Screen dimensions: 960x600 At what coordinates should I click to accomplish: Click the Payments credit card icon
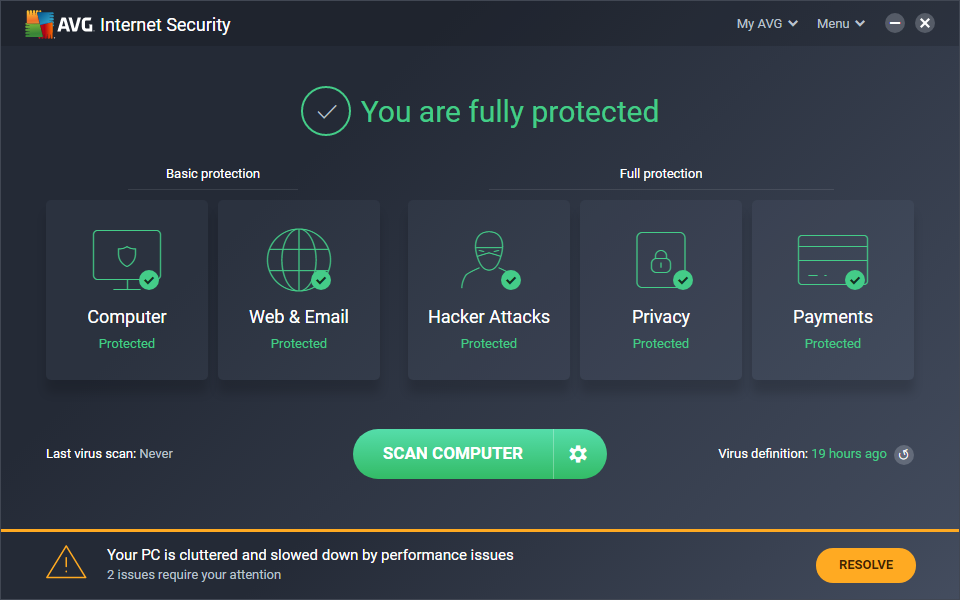click(832, 259)
